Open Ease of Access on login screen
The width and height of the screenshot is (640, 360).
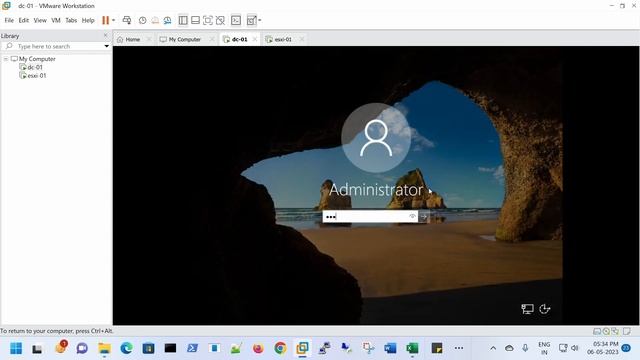coord(544,309)
